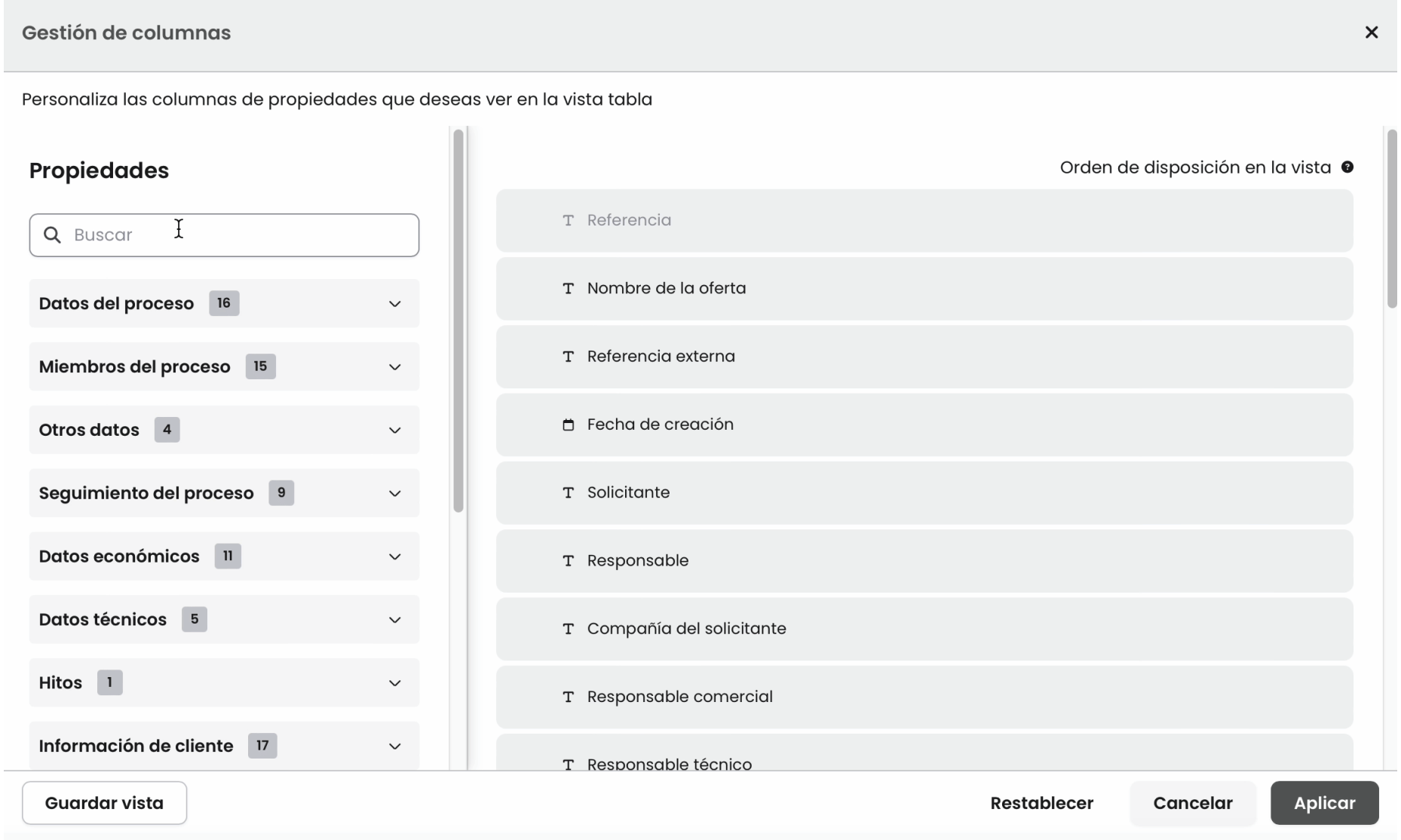Click the properties panel scrollbar
This screenshot has height=840, width=1401.
tap(458, 321)
